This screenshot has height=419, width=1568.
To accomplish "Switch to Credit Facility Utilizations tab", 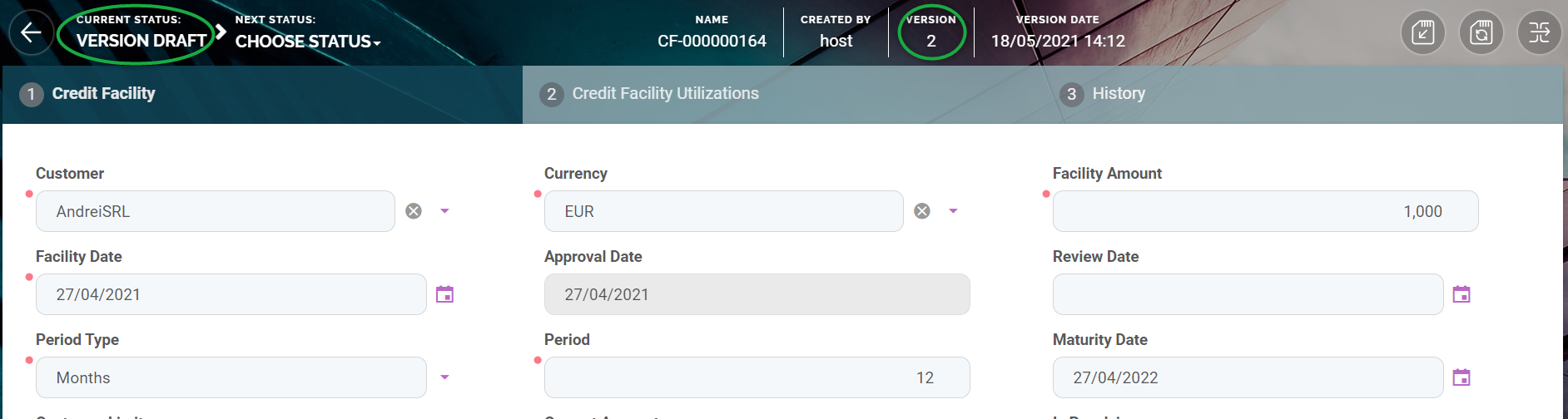I will point(665,94).
